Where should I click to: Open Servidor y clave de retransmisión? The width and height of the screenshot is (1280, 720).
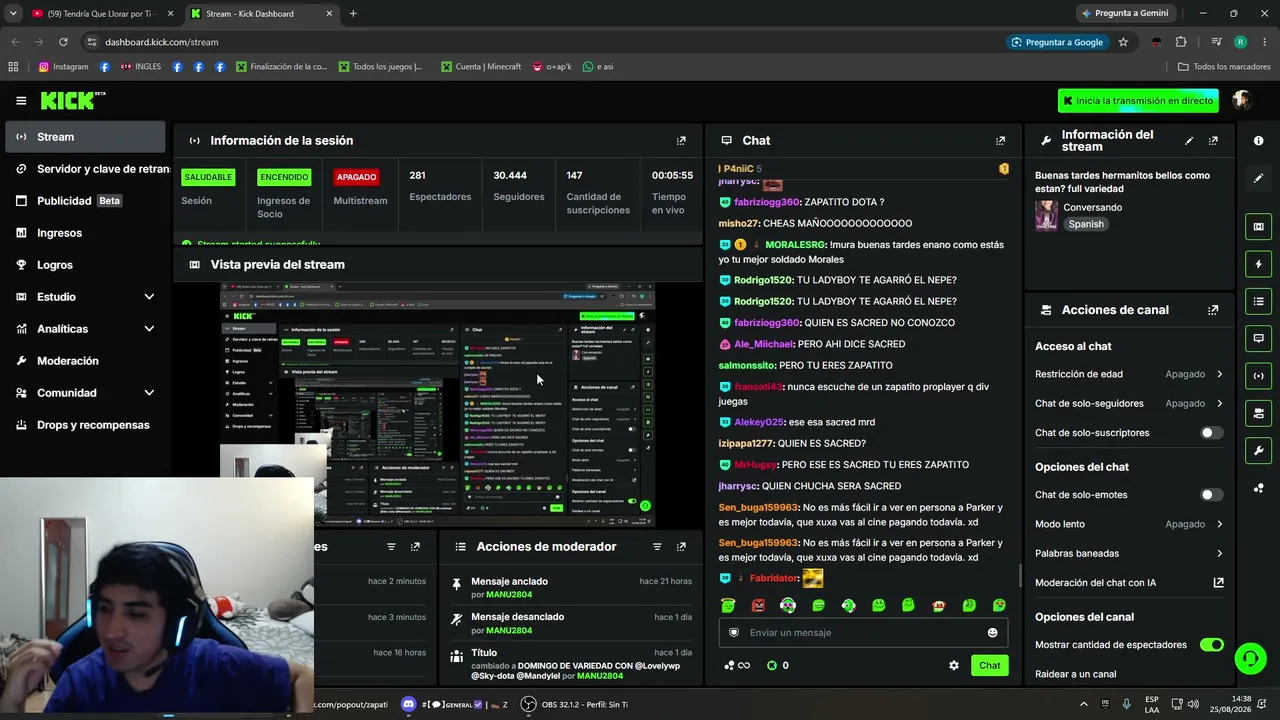(x=85, y=169)
